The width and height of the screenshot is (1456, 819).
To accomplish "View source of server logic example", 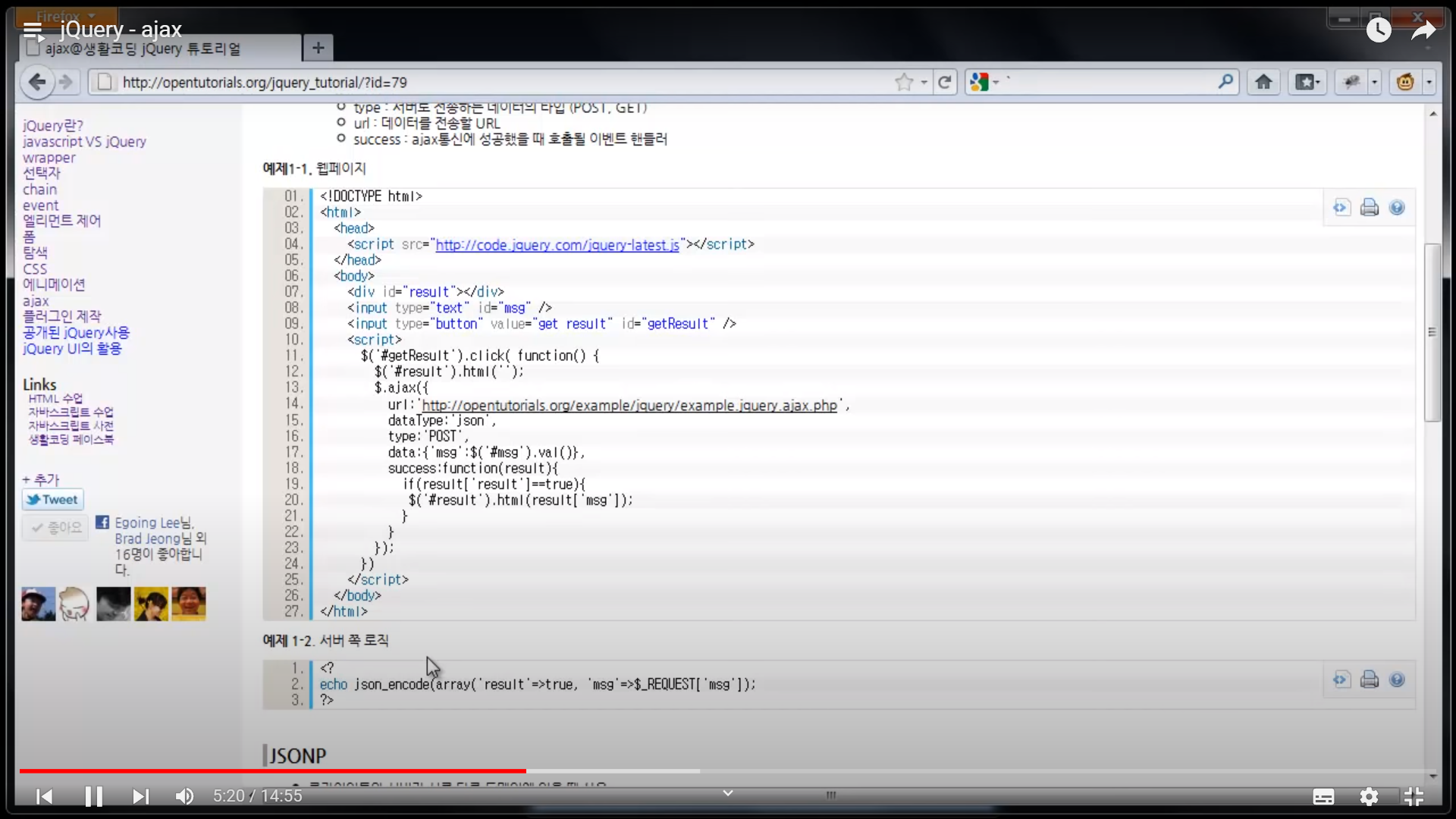I will pos(1341,679).
